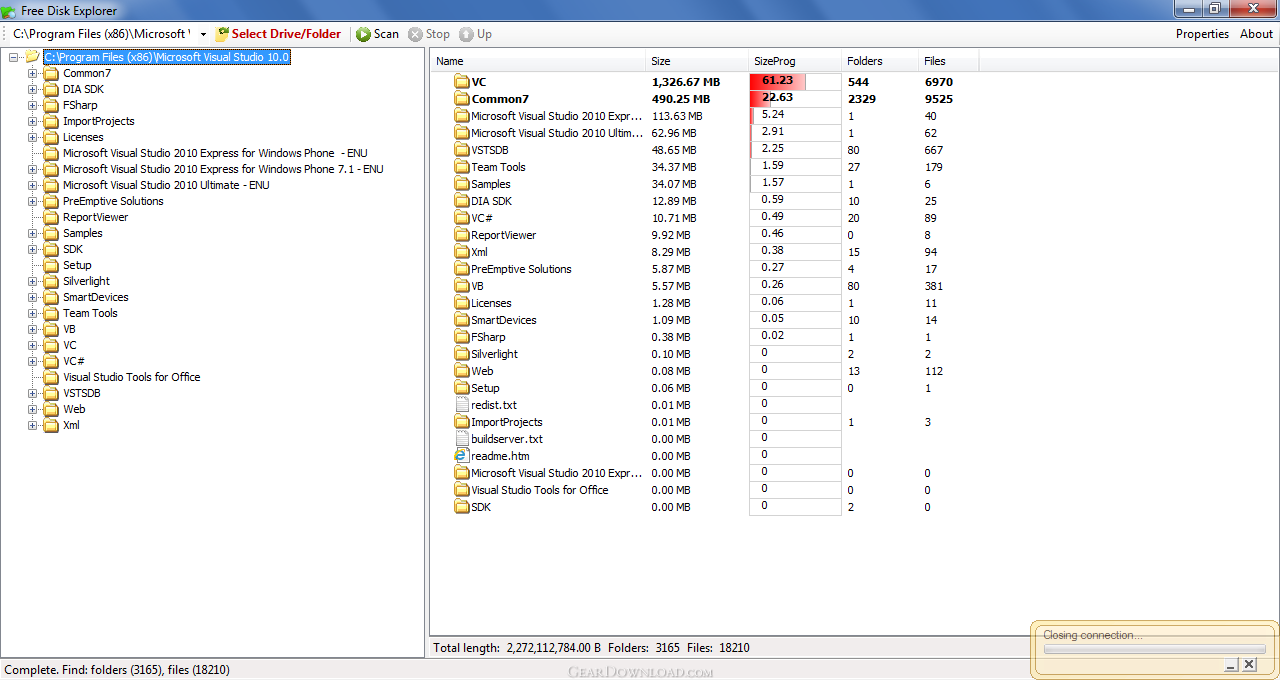Image resolution: width=1280 pixels, height=680 pixels.
Task: Open the About menu
Action: point(1256,34)
